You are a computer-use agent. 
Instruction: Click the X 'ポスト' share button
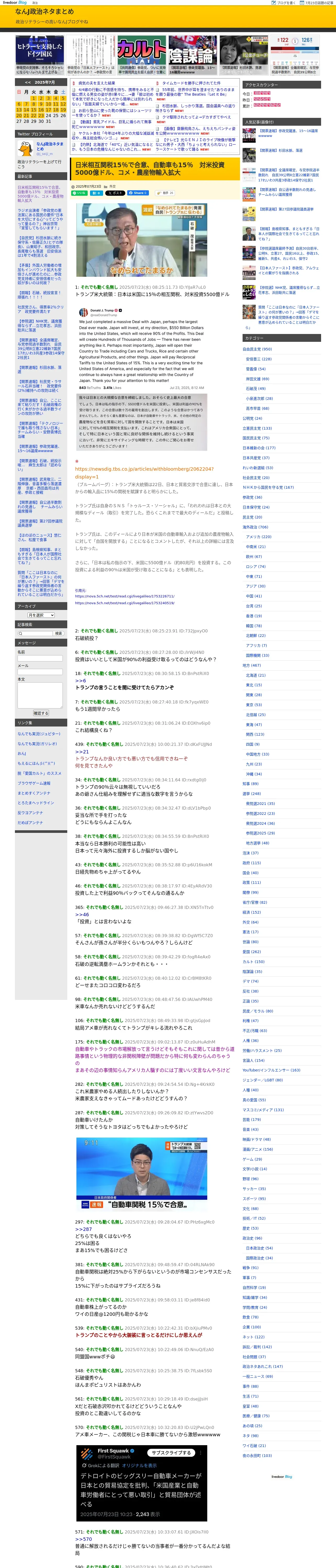click(115, 193)
